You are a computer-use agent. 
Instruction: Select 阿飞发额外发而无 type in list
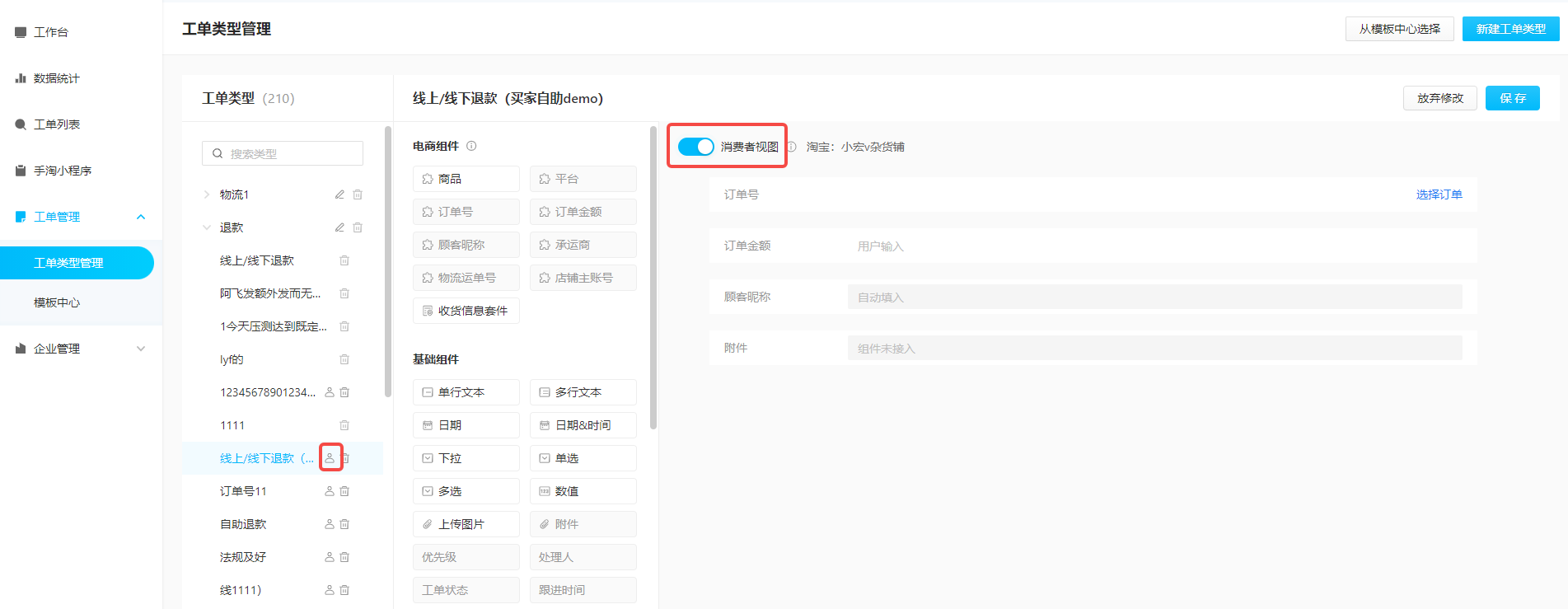click(270, 293)
